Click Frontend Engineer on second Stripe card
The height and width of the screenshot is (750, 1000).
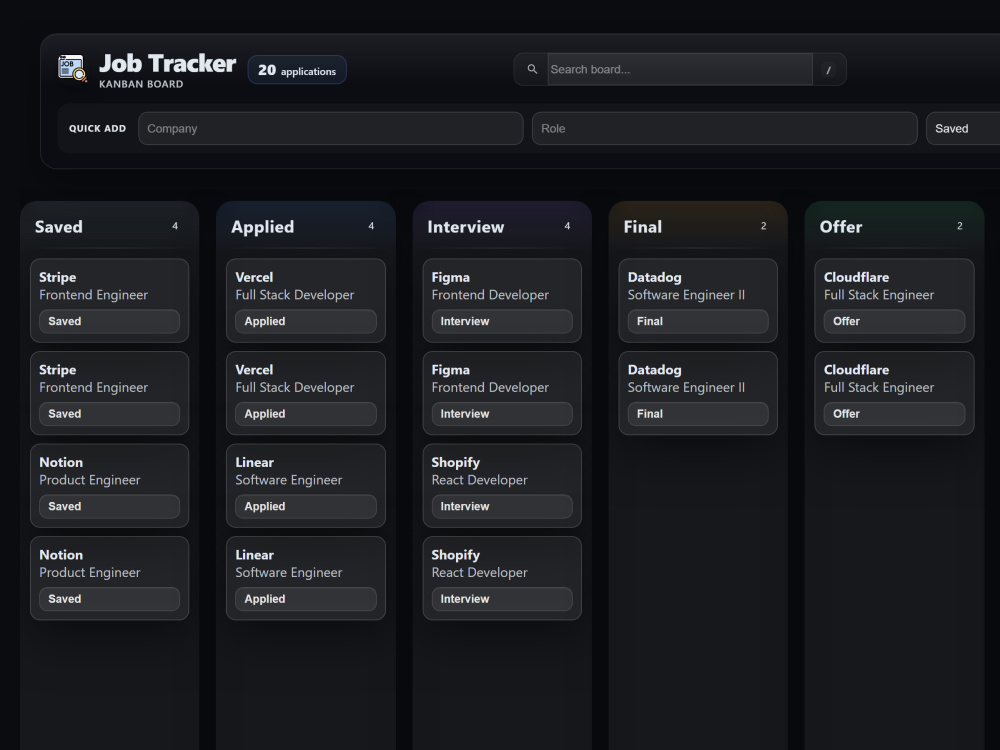[x=94, y=388]
